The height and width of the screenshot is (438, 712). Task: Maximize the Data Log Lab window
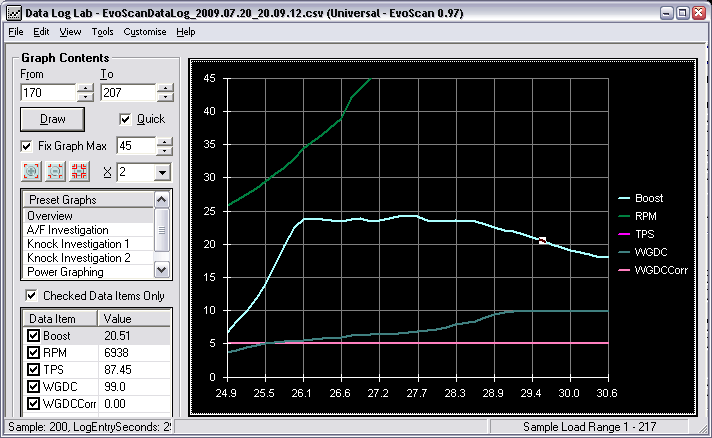682,13
